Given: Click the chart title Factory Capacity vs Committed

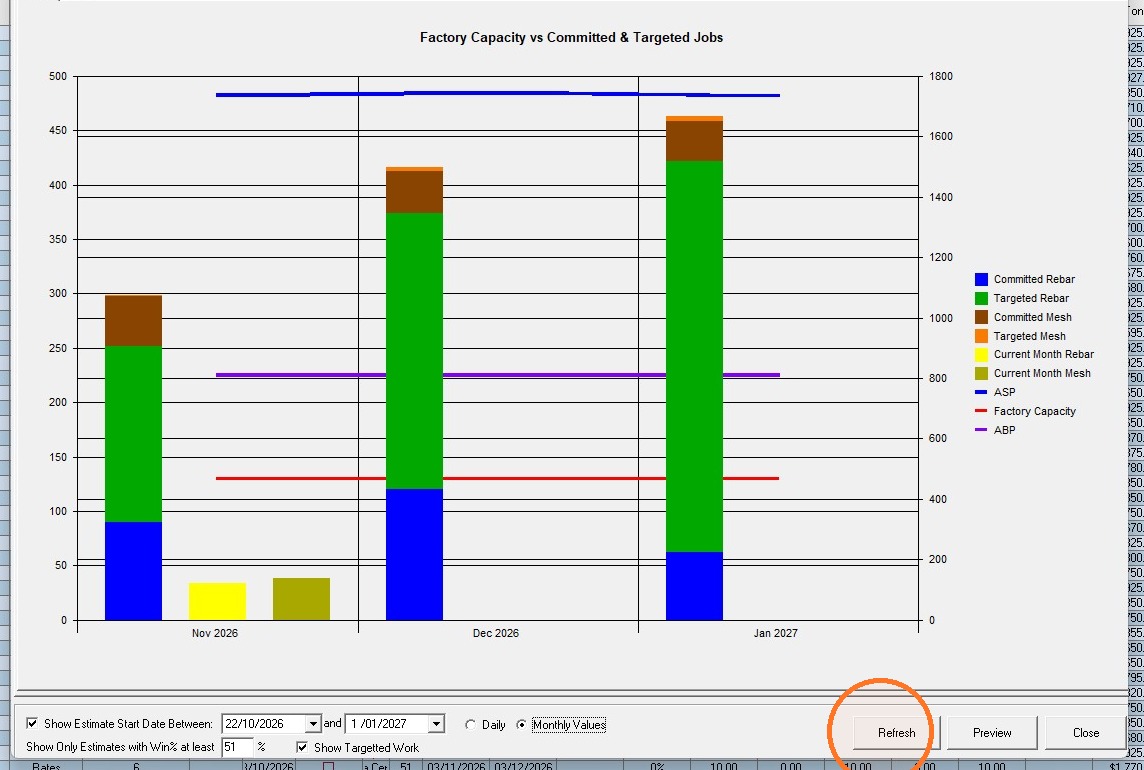Looking at the screenshot, I should pyautogui.click(x=571, y=37).
